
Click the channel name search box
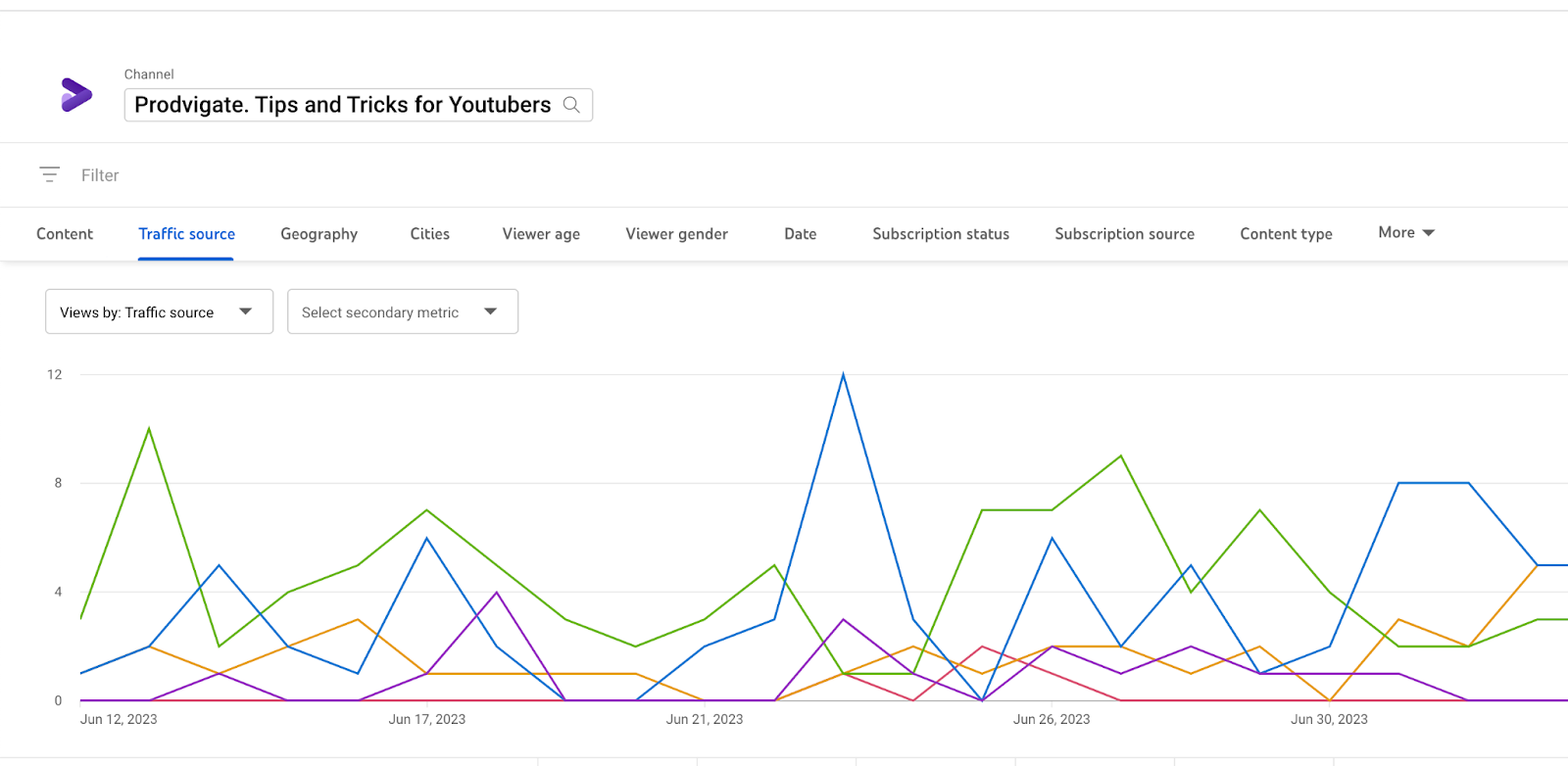[x=343, y=105]
